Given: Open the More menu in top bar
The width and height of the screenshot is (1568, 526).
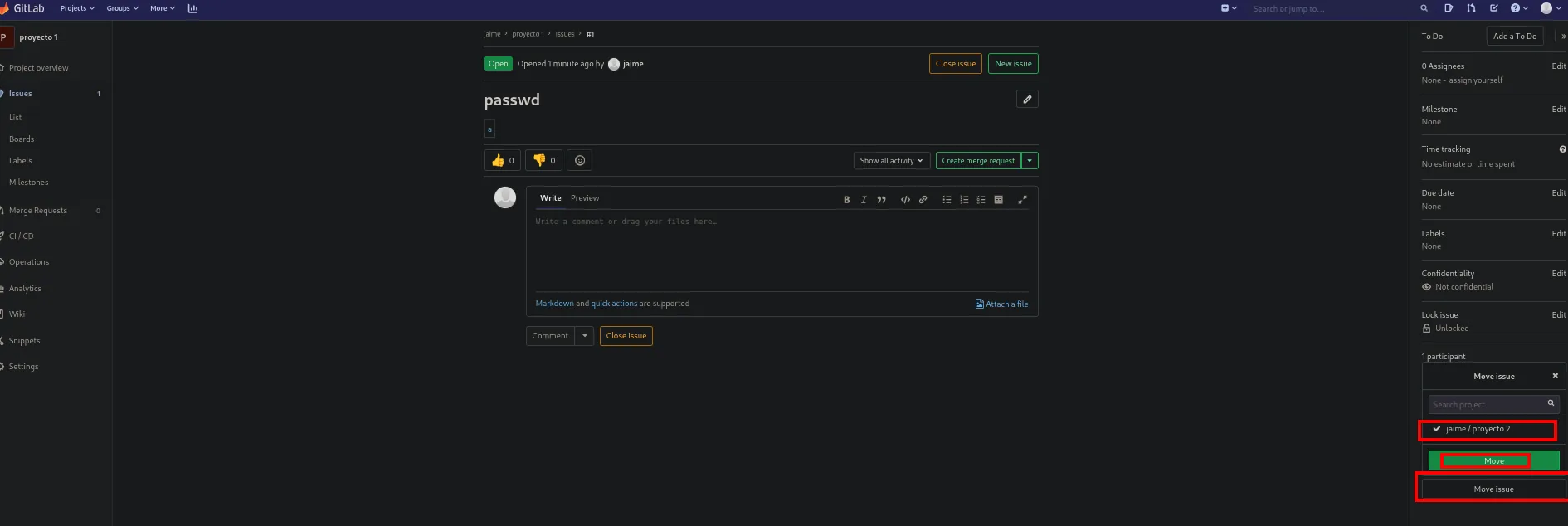Looking at the screenshot, I should pos(162,8).
